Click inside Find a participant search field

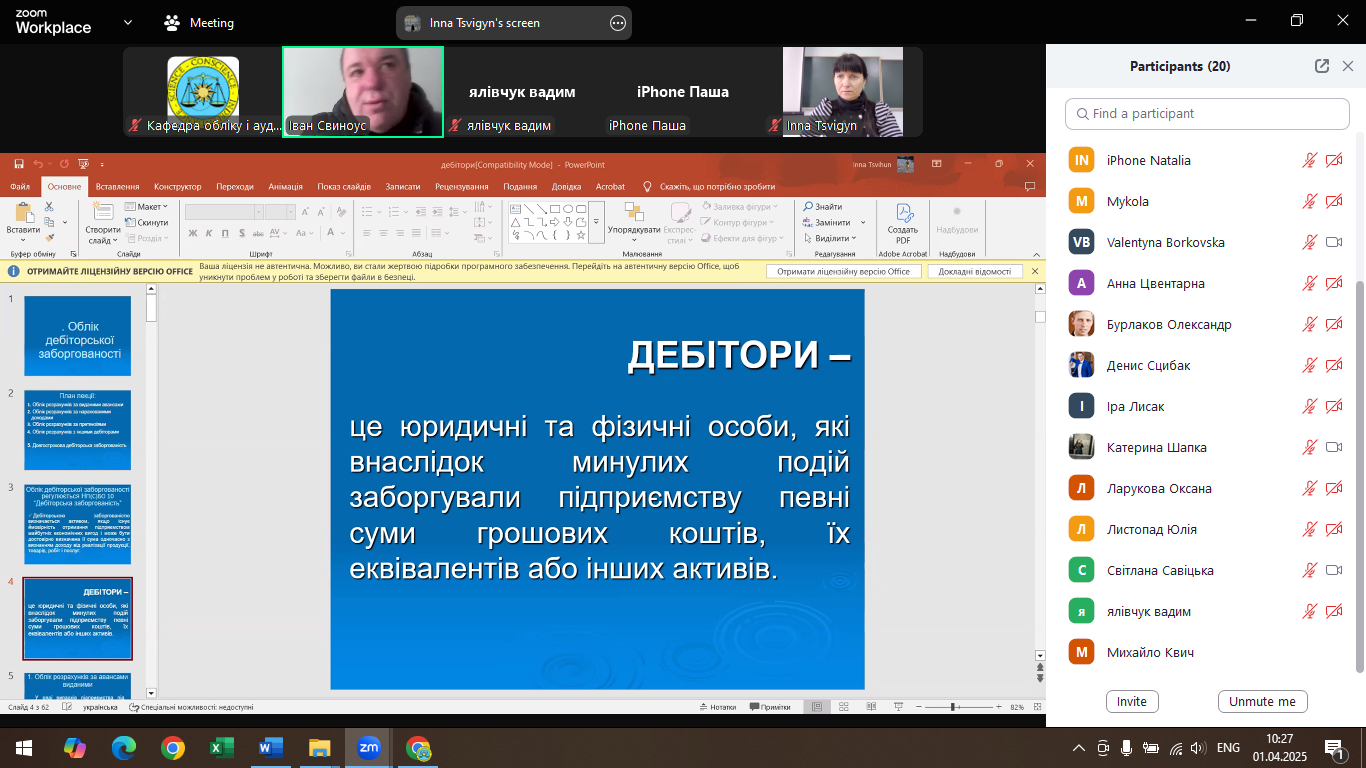(x=1206, y=114)
